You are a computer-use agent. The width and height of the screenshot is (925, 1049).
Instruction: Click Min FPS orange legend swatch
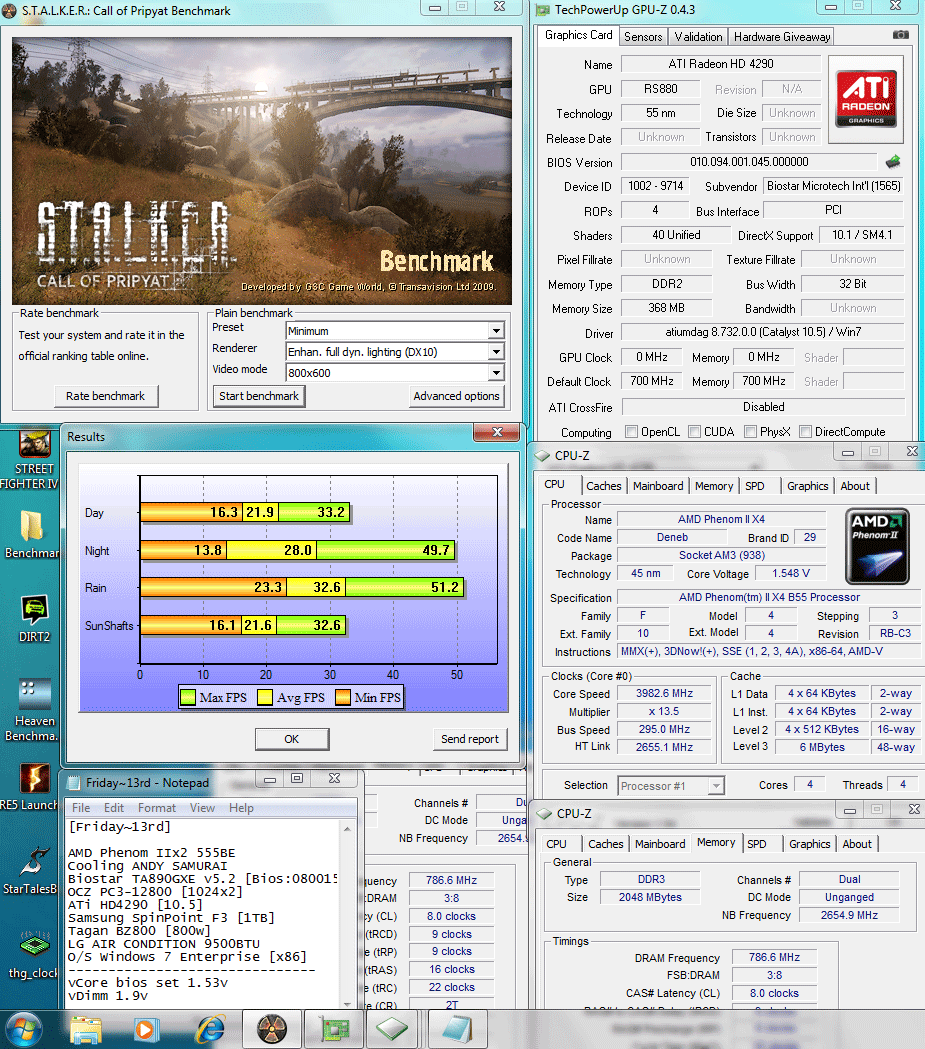pyautogui.click(x=342, y=697)
